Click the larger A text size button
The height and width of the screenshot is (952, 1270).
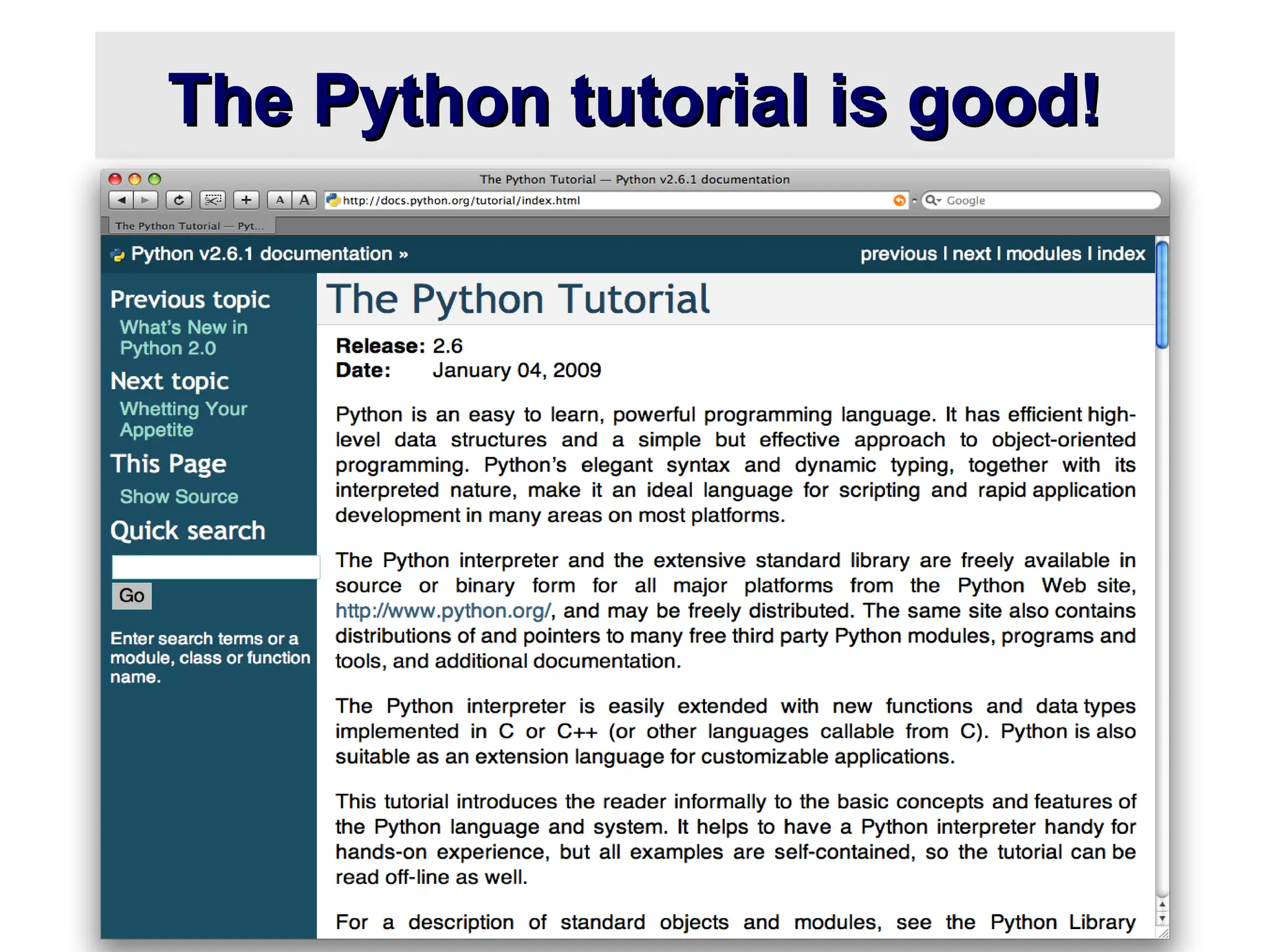point(304,200)
